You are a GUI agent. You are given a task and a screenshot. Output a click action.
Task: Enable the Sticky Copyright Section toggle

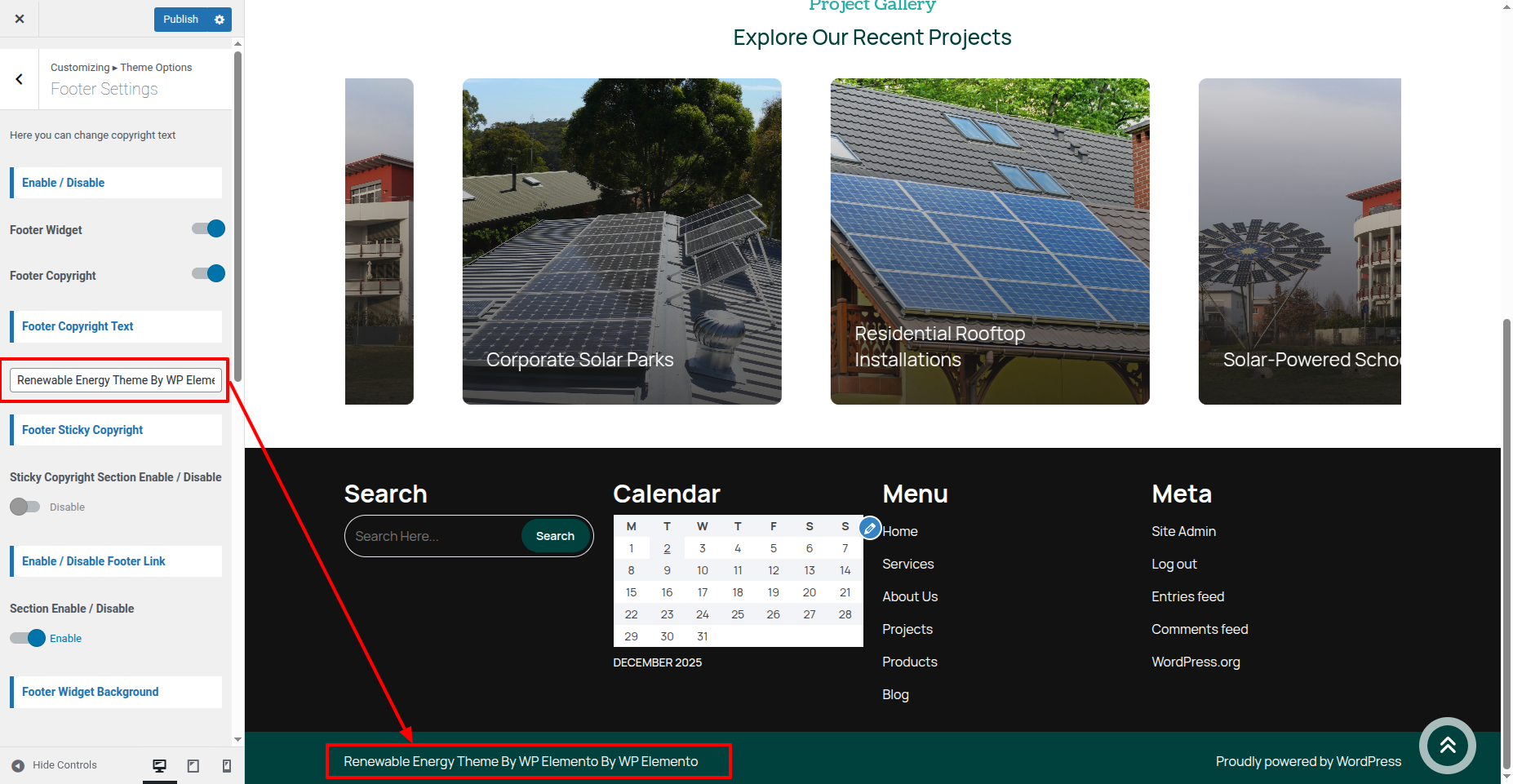25,507
